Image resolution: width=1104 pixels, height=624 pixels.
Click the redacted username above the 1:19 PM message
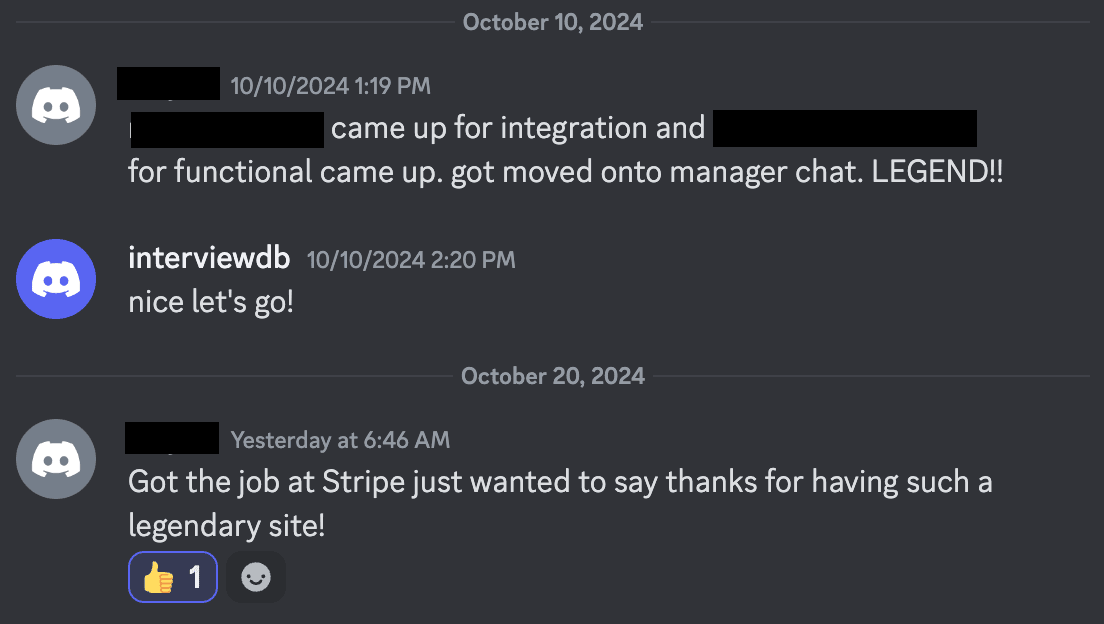coord(168,84)
